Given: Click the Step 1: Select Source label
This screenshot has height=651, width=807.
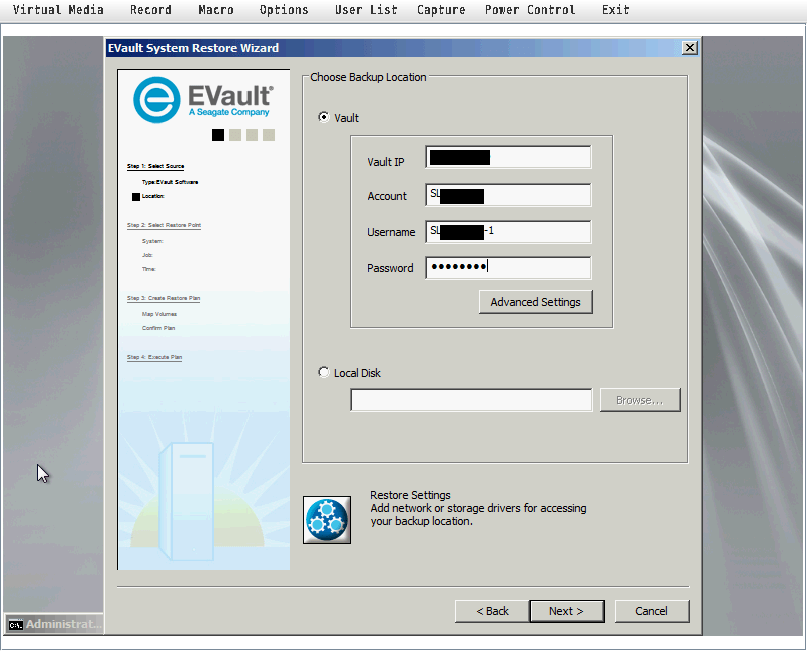Looking at the screenshot, I should click(155, 166).
